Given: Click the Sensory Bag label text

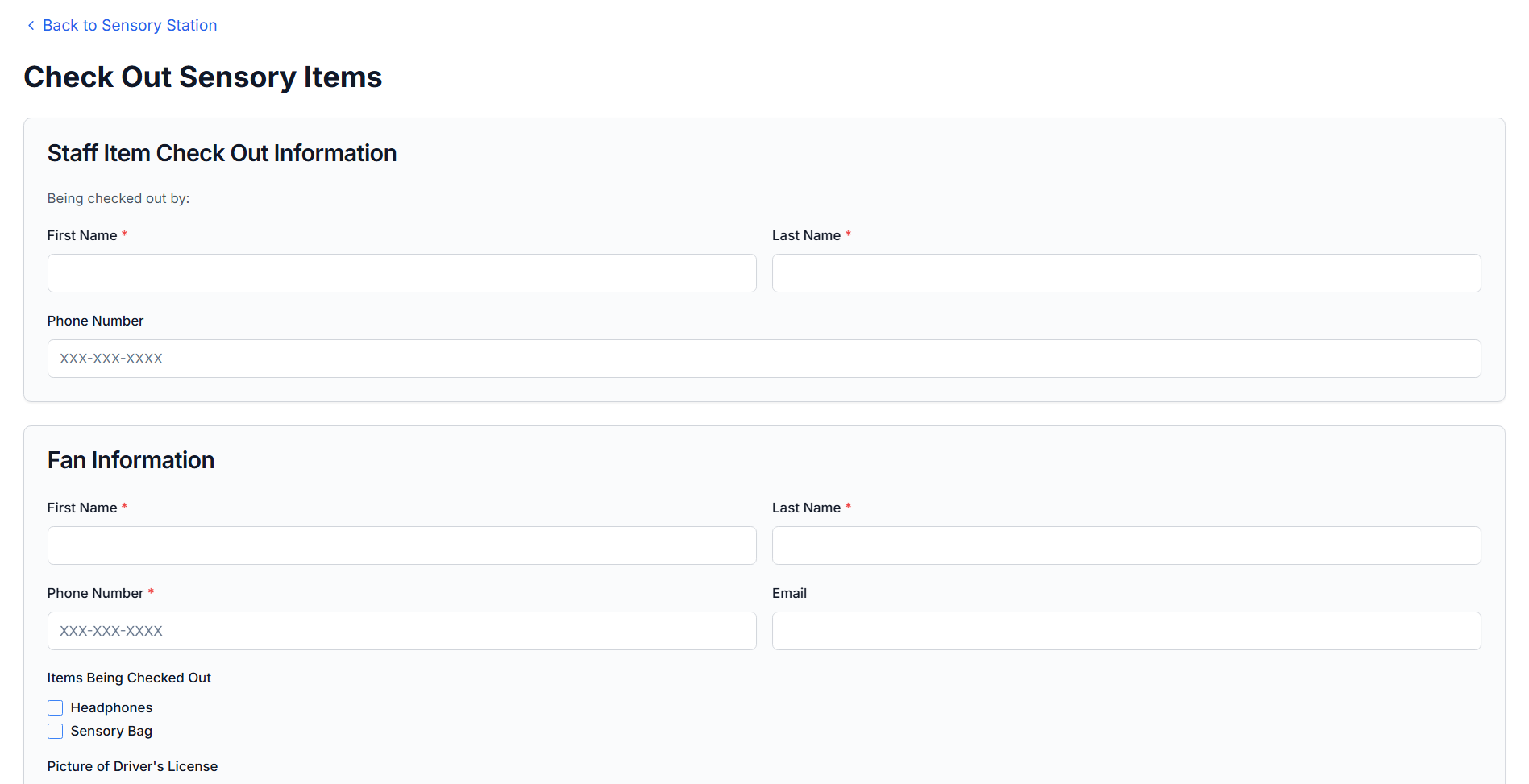Looking at the screenshot, I should (111, 731).
